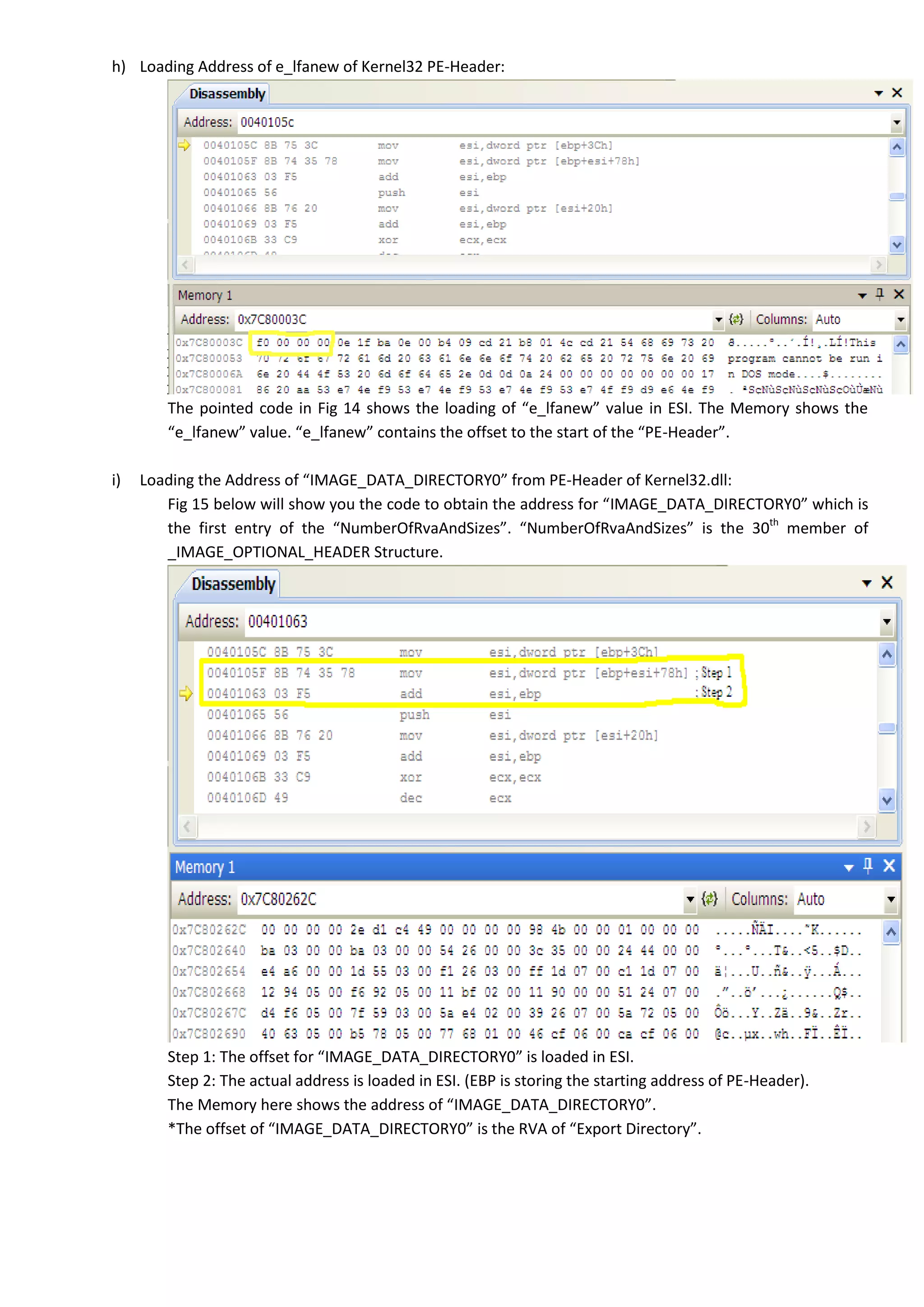Viewport: 924px width, 1307px height.
Task: Click the lower disassembly horizontal scroll right arrow
Action: [x=866, y=826]
